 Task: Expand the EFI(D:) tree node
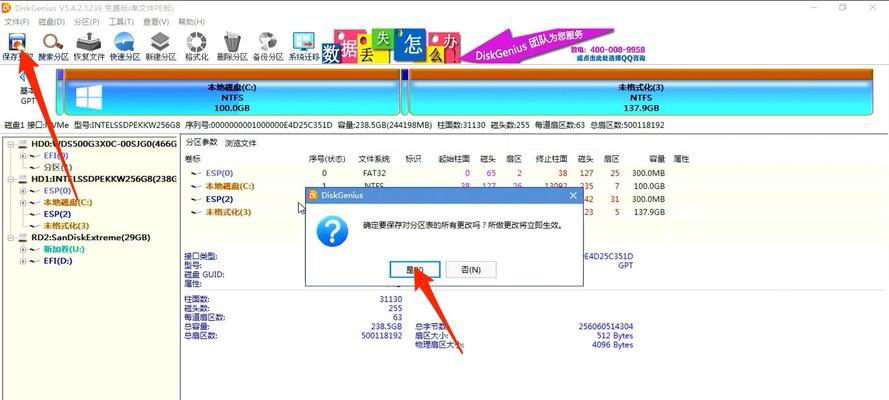pyautogui.click(x=23, y=261)
